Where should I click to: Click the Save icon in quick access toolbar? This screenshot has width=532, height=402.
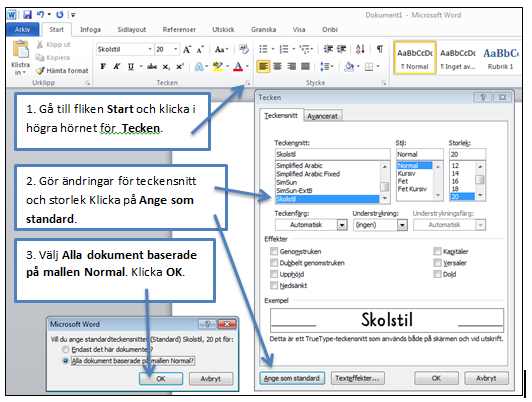click(x=27, y=15)
